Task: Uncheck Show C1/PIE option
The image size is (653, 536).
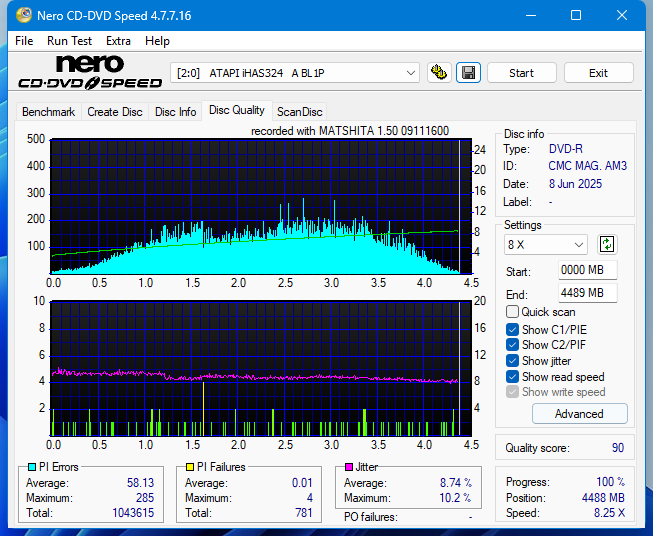Action: [x=512, y=329]
